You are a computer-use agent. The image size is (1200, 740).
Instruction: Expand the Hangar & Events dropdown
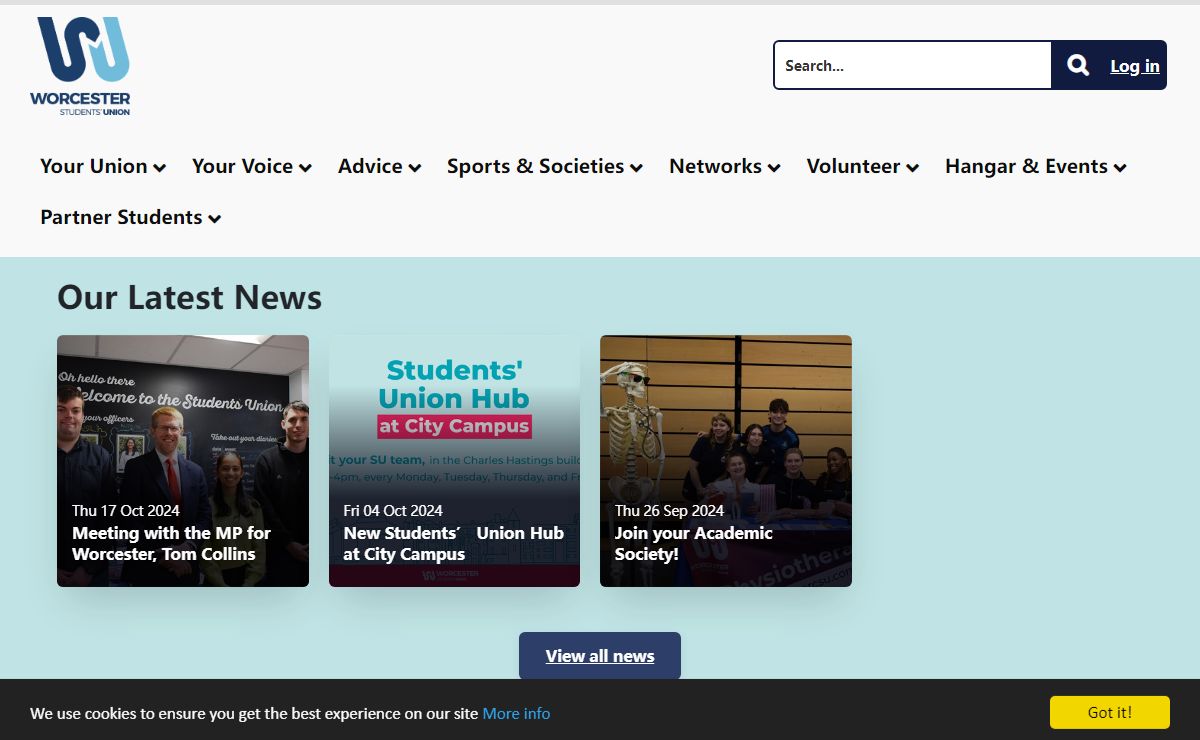coord(1036,167)
